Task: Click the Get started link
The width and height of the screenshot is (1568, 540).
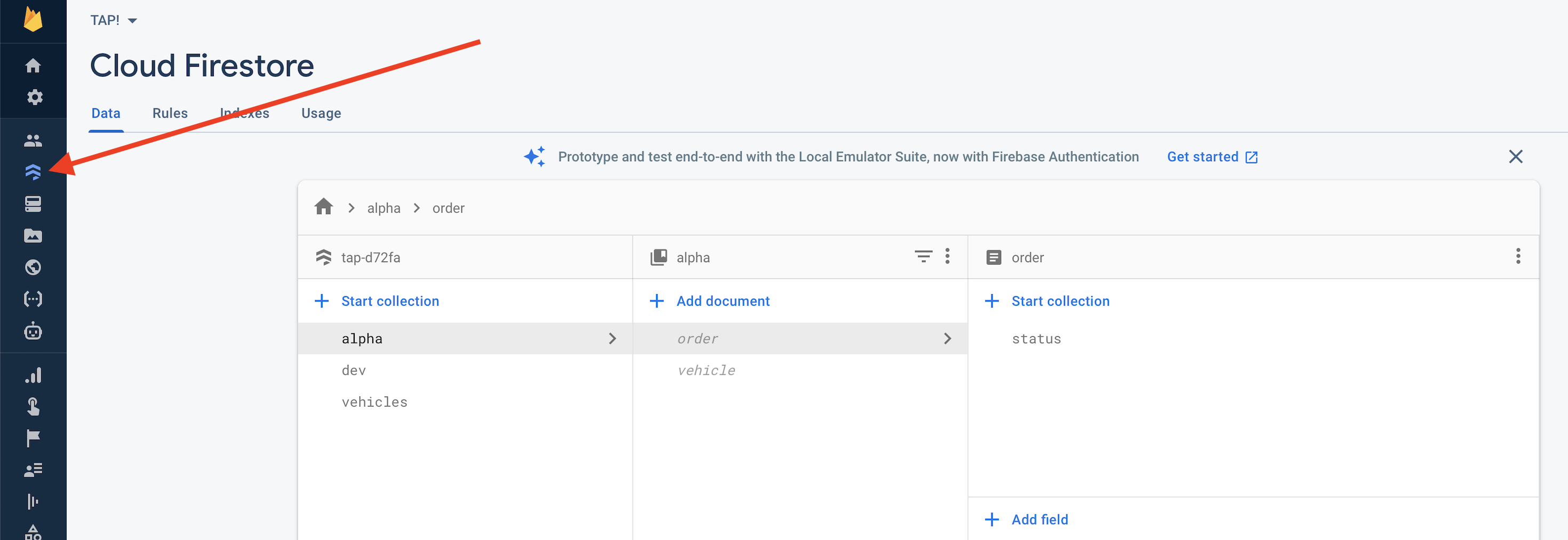Action: click(1212, 156)
